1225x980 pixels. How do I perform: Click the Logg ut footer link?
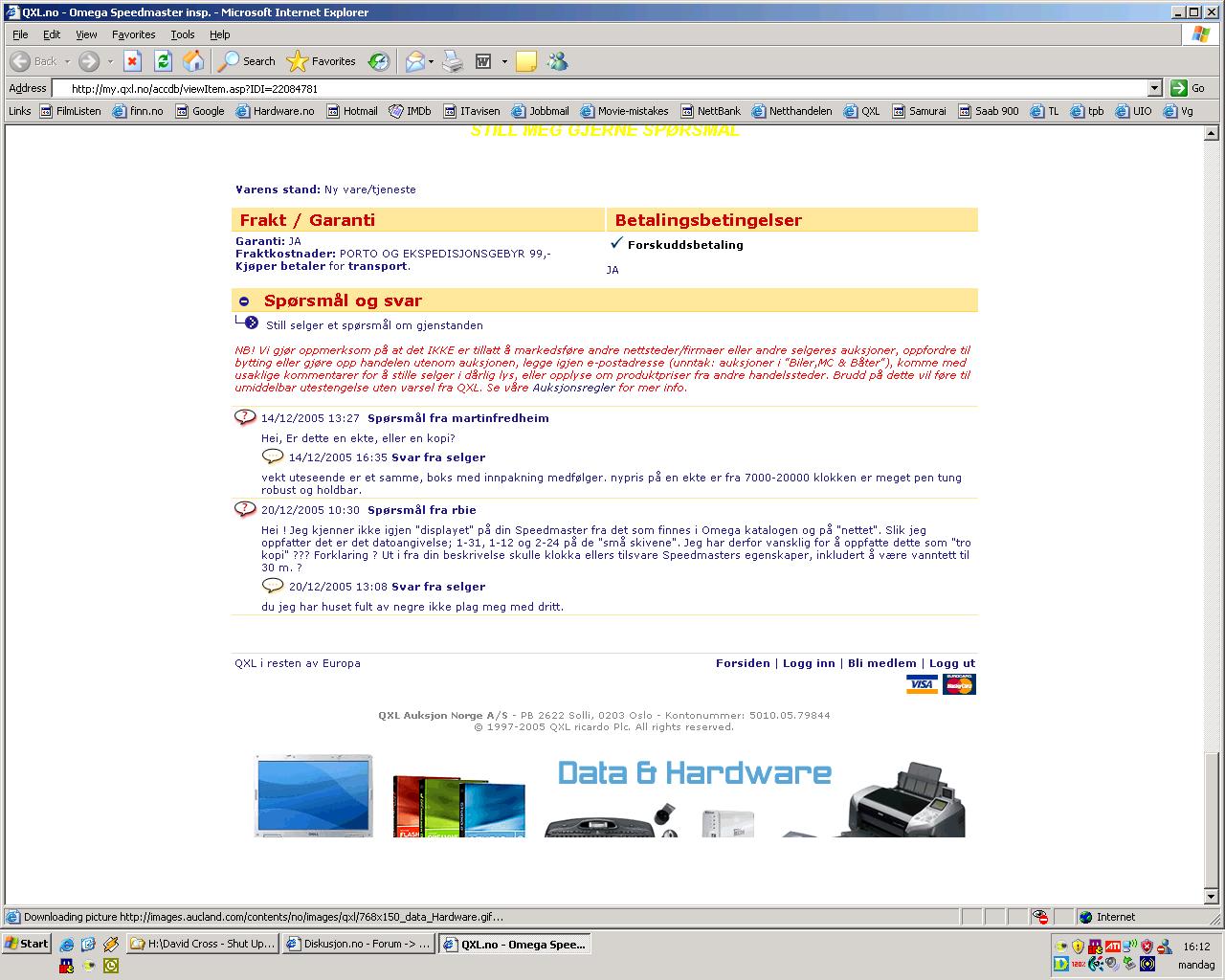(x=952, y=663)
